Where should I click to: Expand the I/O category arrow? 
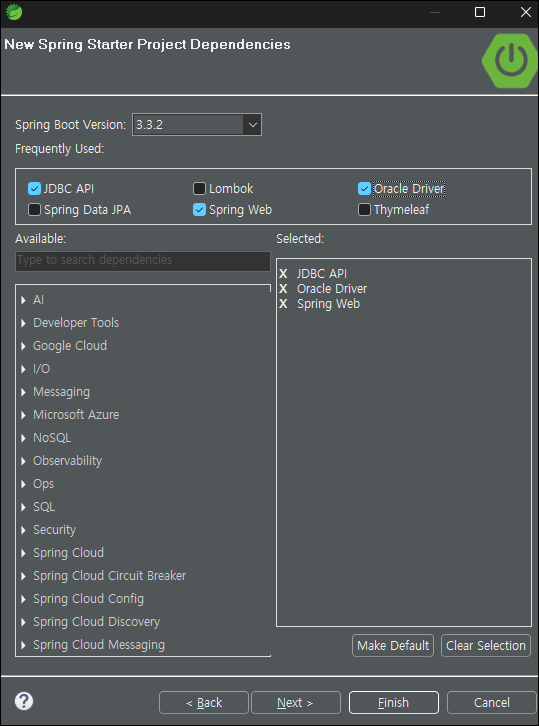click(23, 369)
